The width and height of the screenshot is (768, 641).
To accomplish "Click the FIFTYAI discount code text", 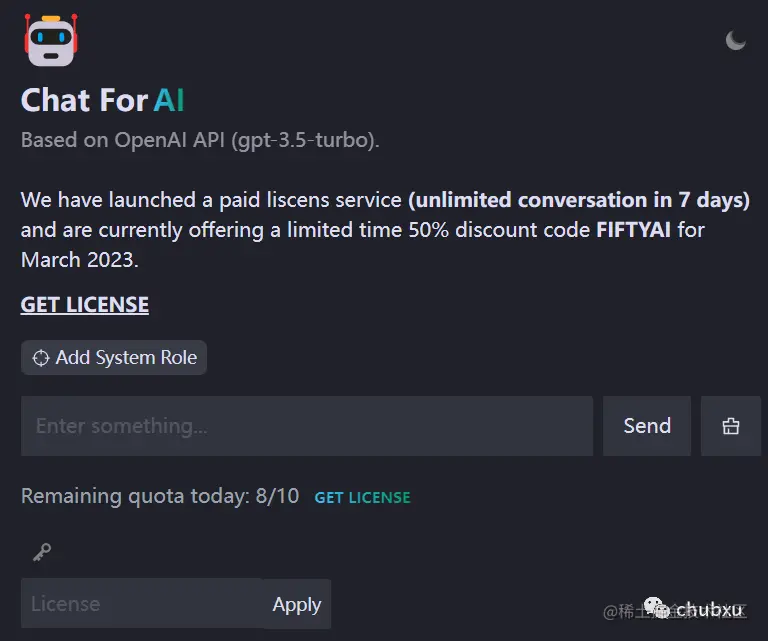I will [x=634, y=230].
